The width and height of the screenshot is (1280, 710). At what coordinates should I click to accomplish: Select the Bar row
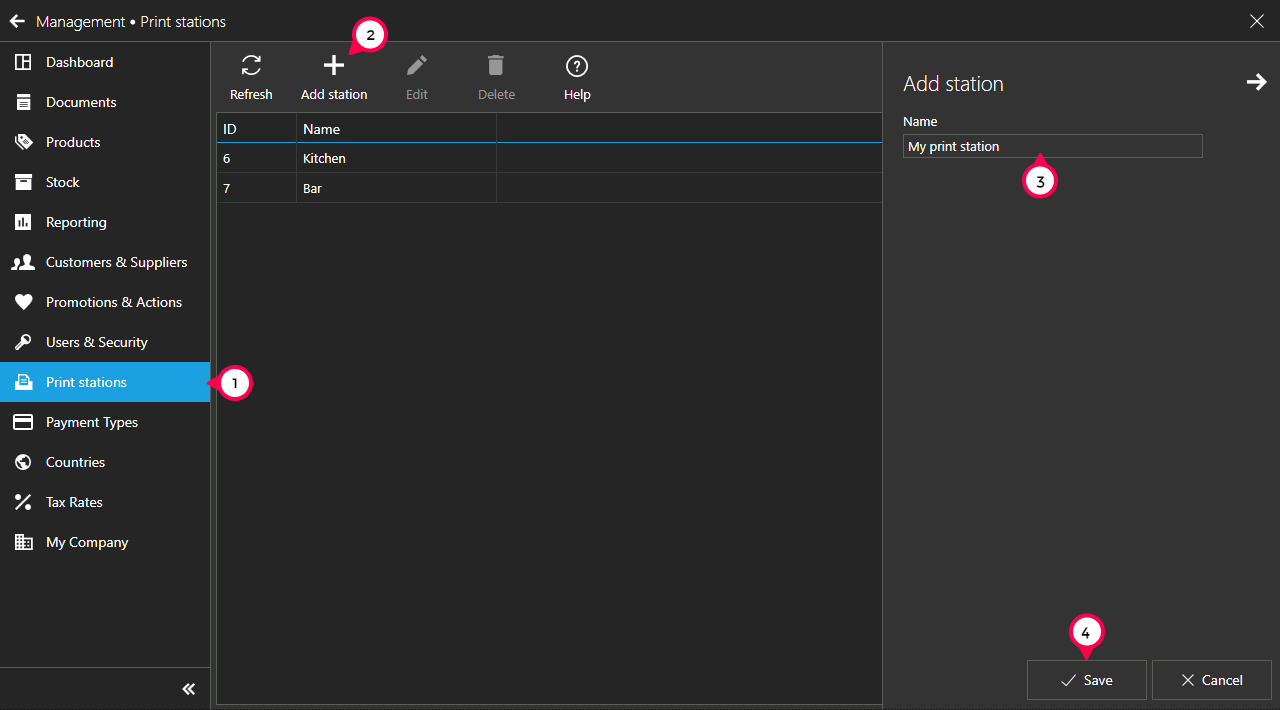coord(550,188)
